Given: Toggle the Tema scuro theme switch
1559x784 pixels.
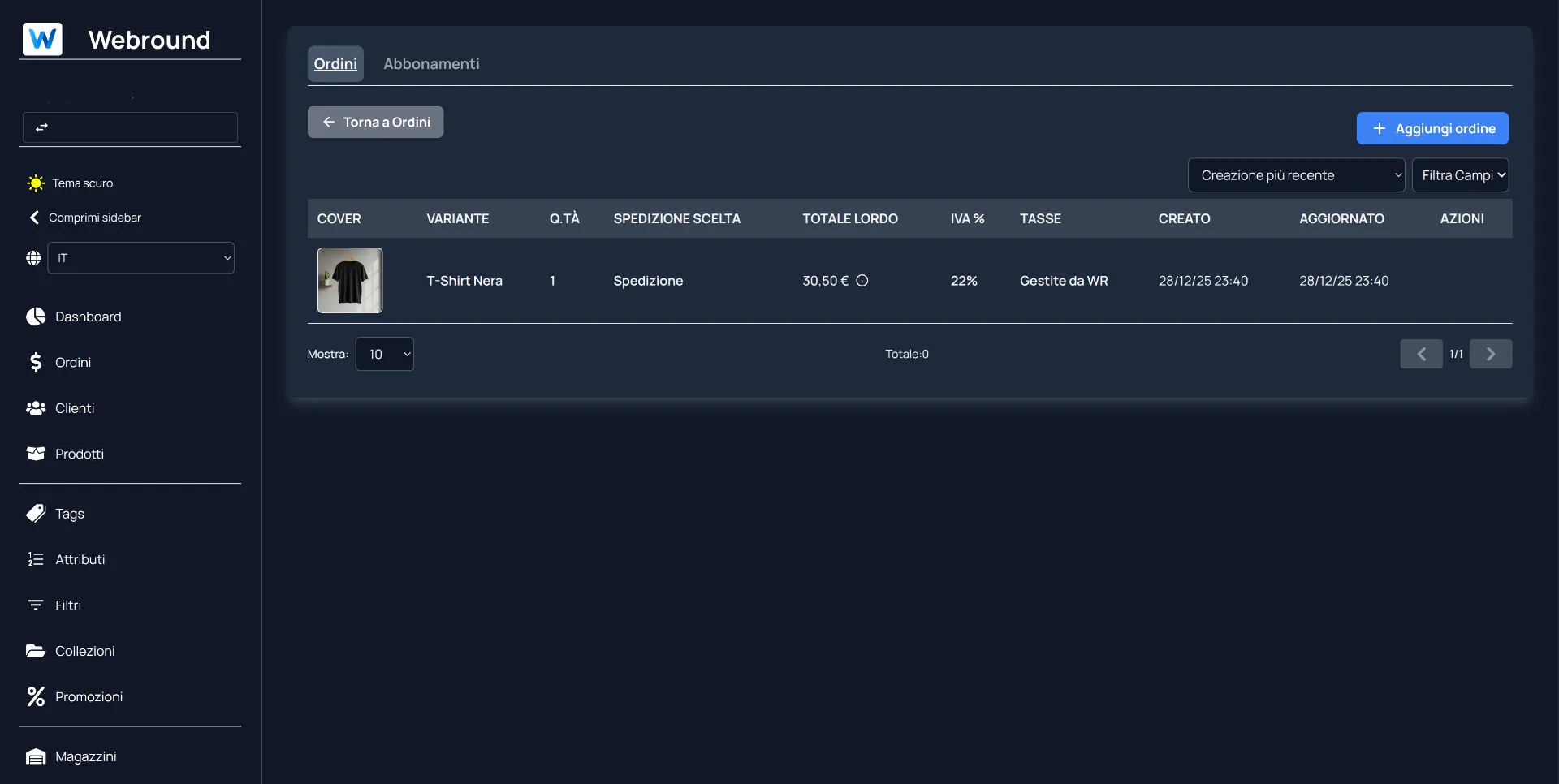Looking at the screenshot, I should [36, 183].
